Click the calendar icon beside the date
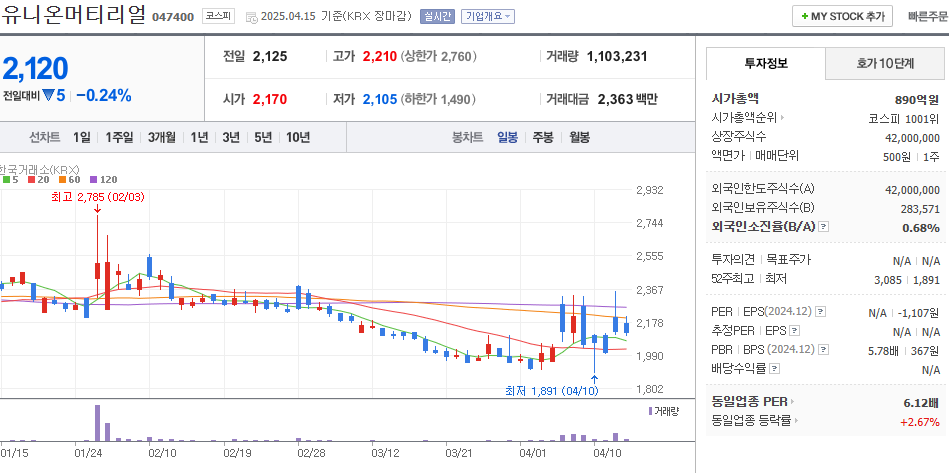The height and width of the screenshot is (473, 949). click(251, 18)
